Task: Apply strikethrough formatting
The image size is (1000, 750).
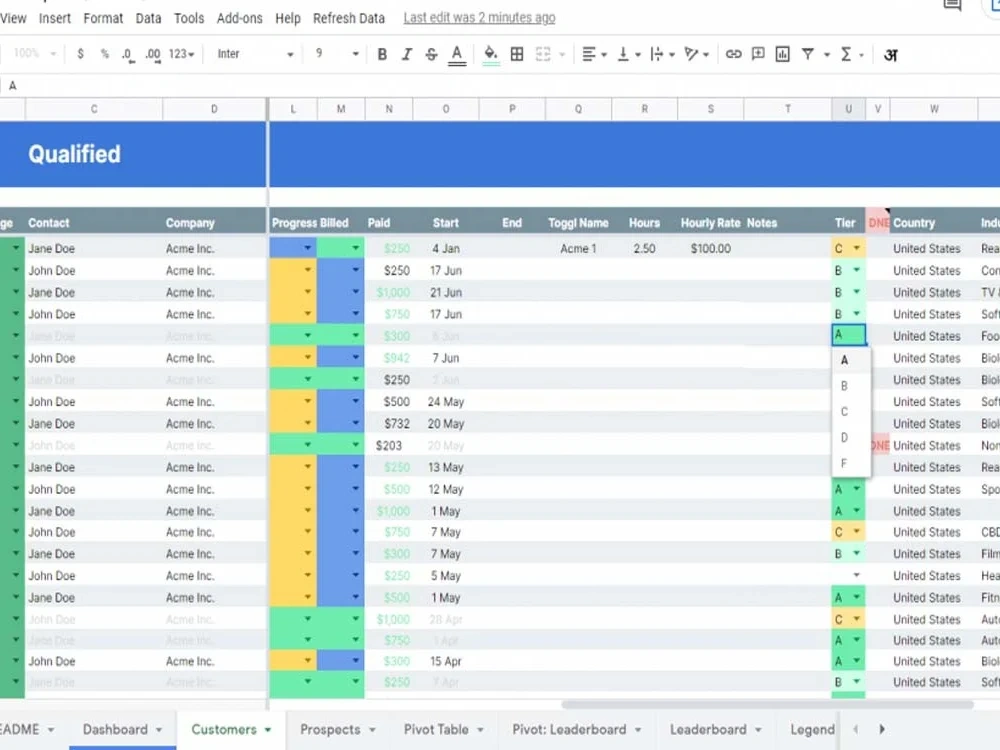Action: coord(430,54)
